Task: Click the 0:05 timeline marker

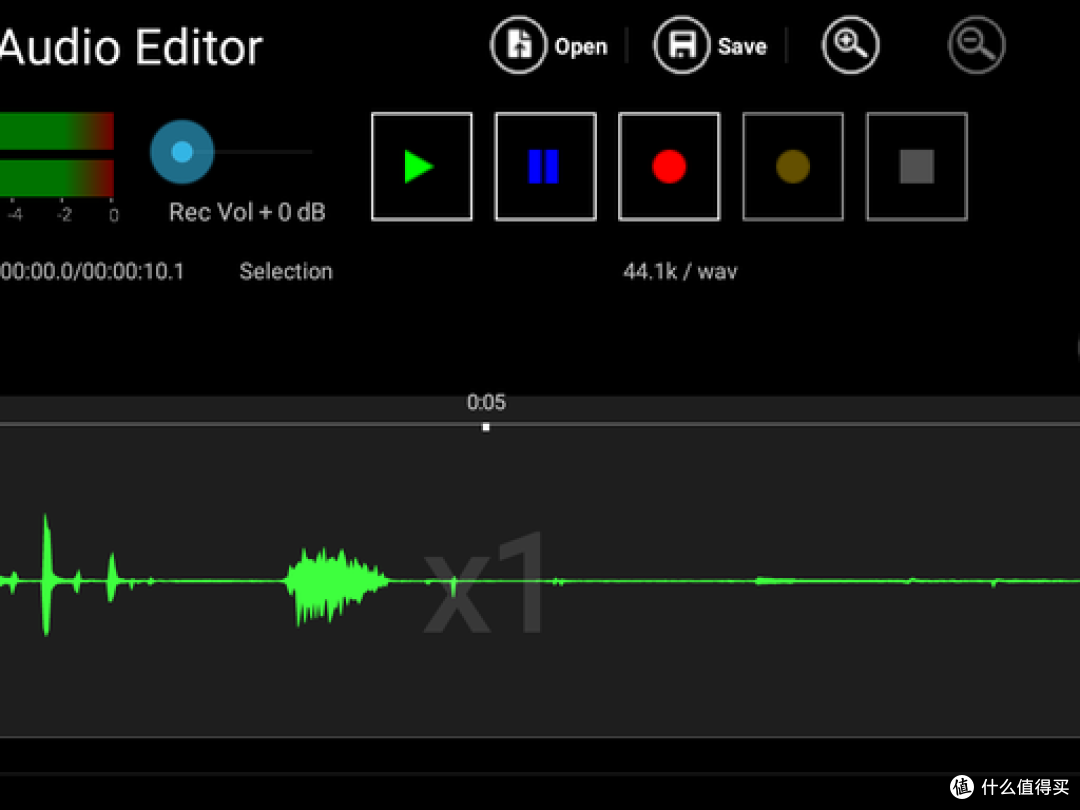Action: pyautogui.click(x=486, y=427)
